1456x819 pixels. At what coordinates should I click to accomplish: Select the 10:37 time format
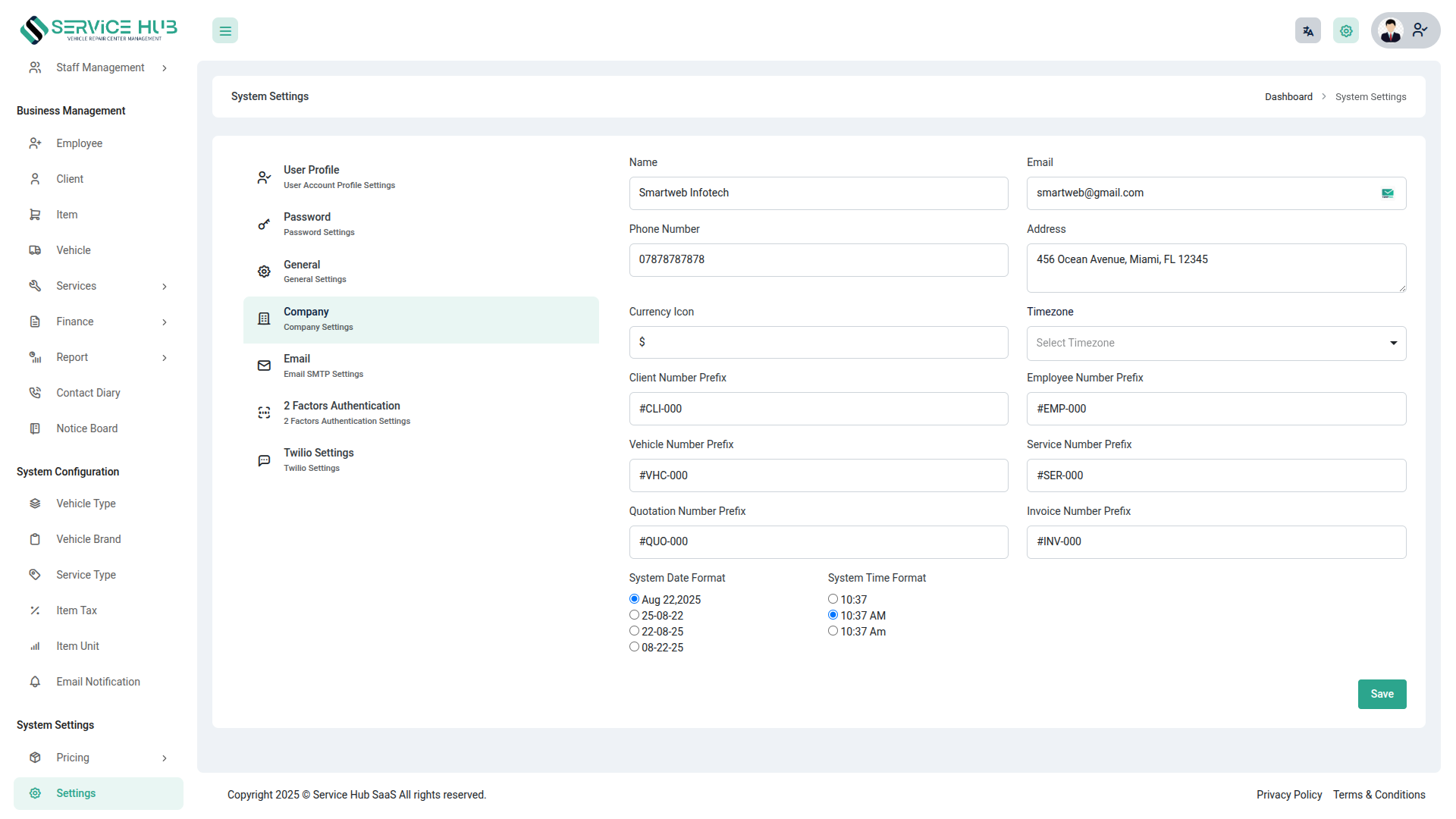[x=833, y=599]
